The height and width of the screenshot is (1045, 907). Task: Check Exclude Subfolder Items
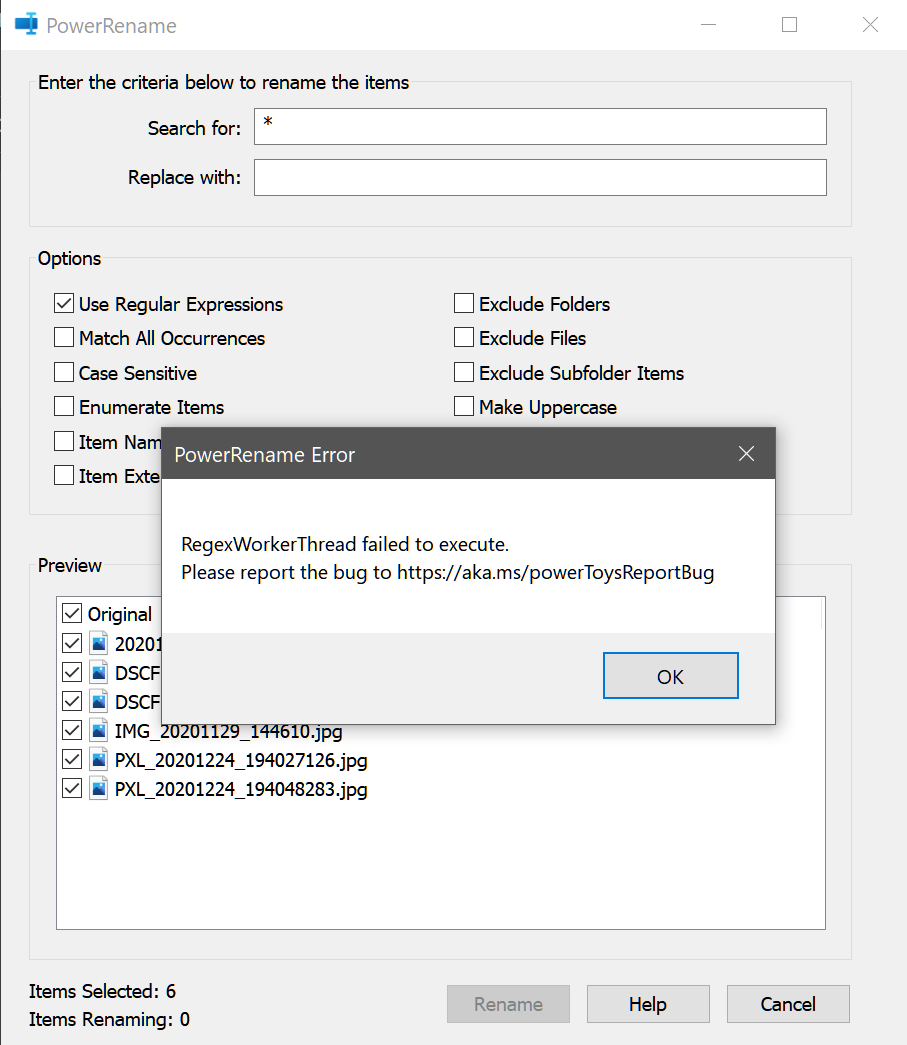(x=464, y=373)
